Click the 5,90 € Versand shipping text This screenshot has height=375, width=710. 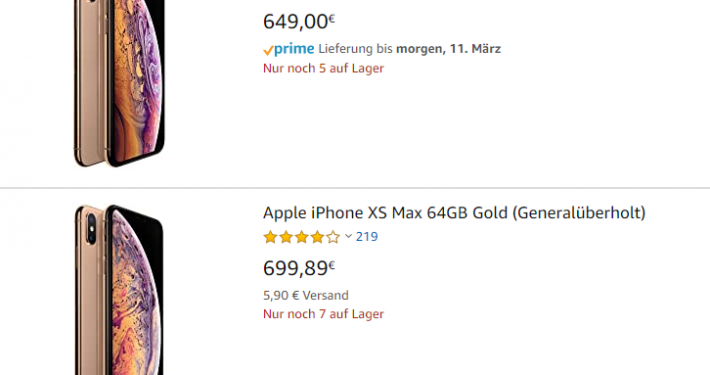click(306, 295)
